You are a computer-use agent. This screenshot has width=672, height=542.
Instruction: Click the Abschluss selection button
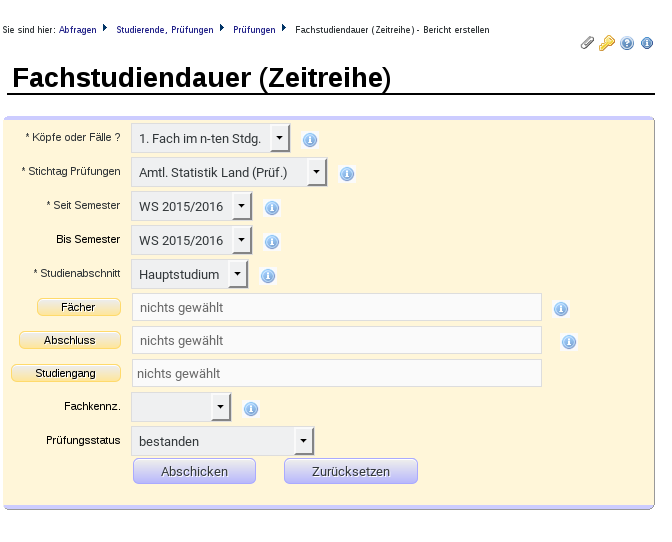point(70,340)
